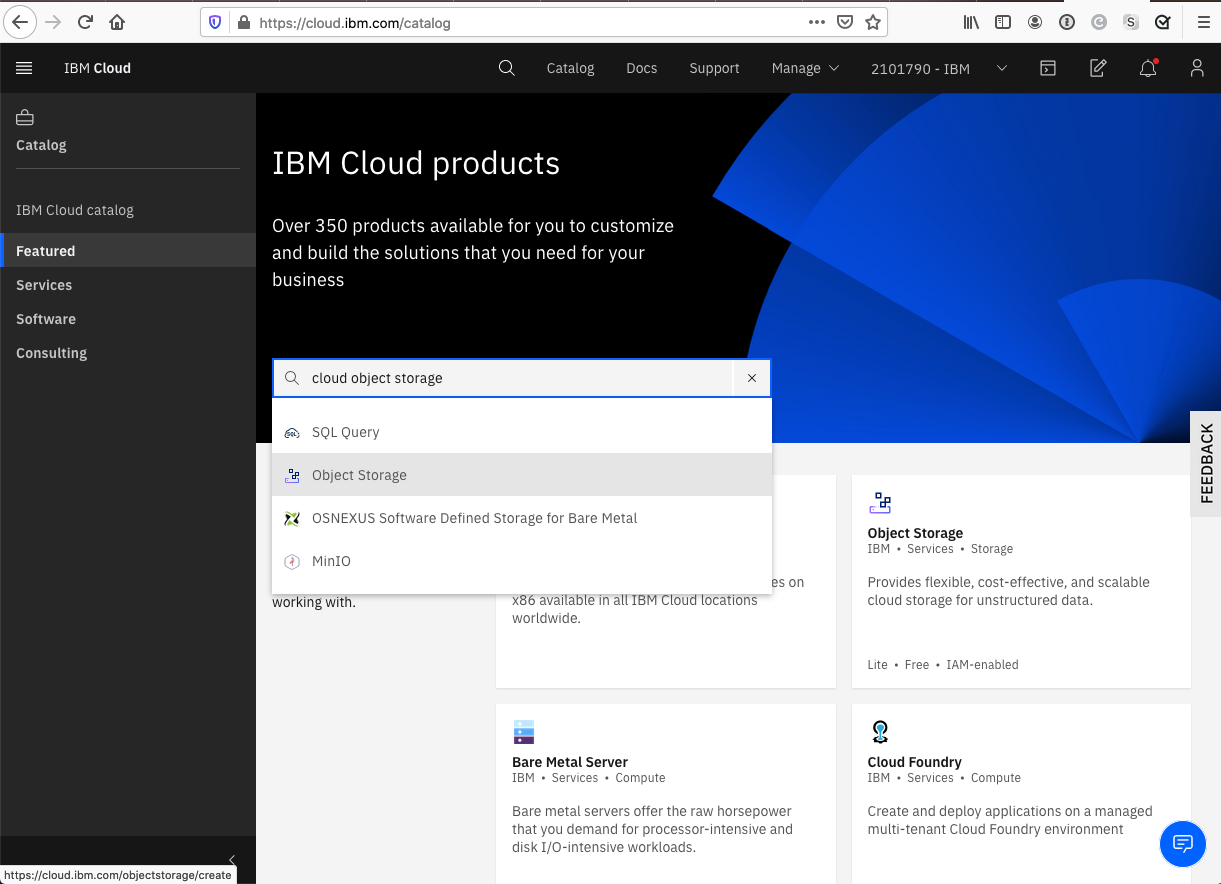This screenshot has width=1221, height=884.
Task: Open Firefox hamburger menu
Action: [1204, 22]
